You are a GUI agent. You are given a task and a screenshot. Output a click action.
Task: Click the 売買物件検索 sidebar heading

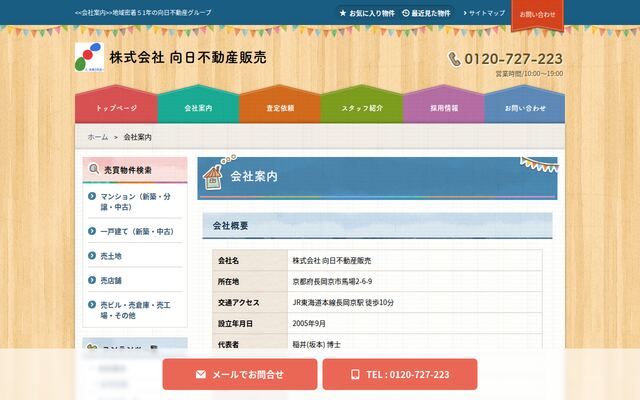(x=135, y=170)
